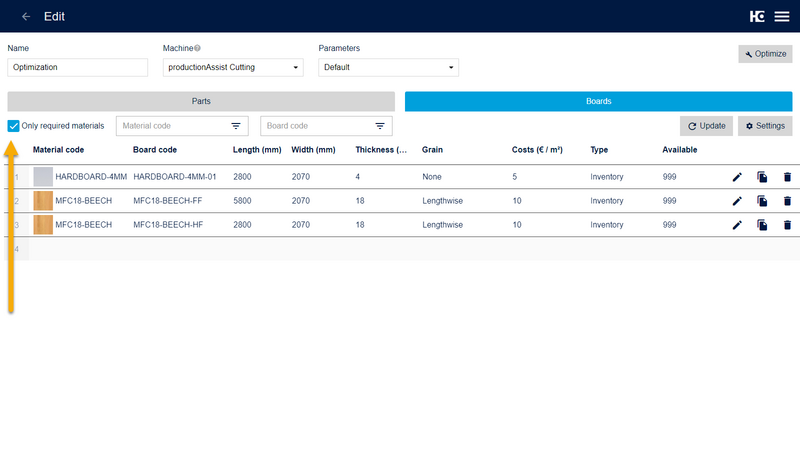
Task: Select cell HARDBOARD-4MM-01
Action: 174,177
